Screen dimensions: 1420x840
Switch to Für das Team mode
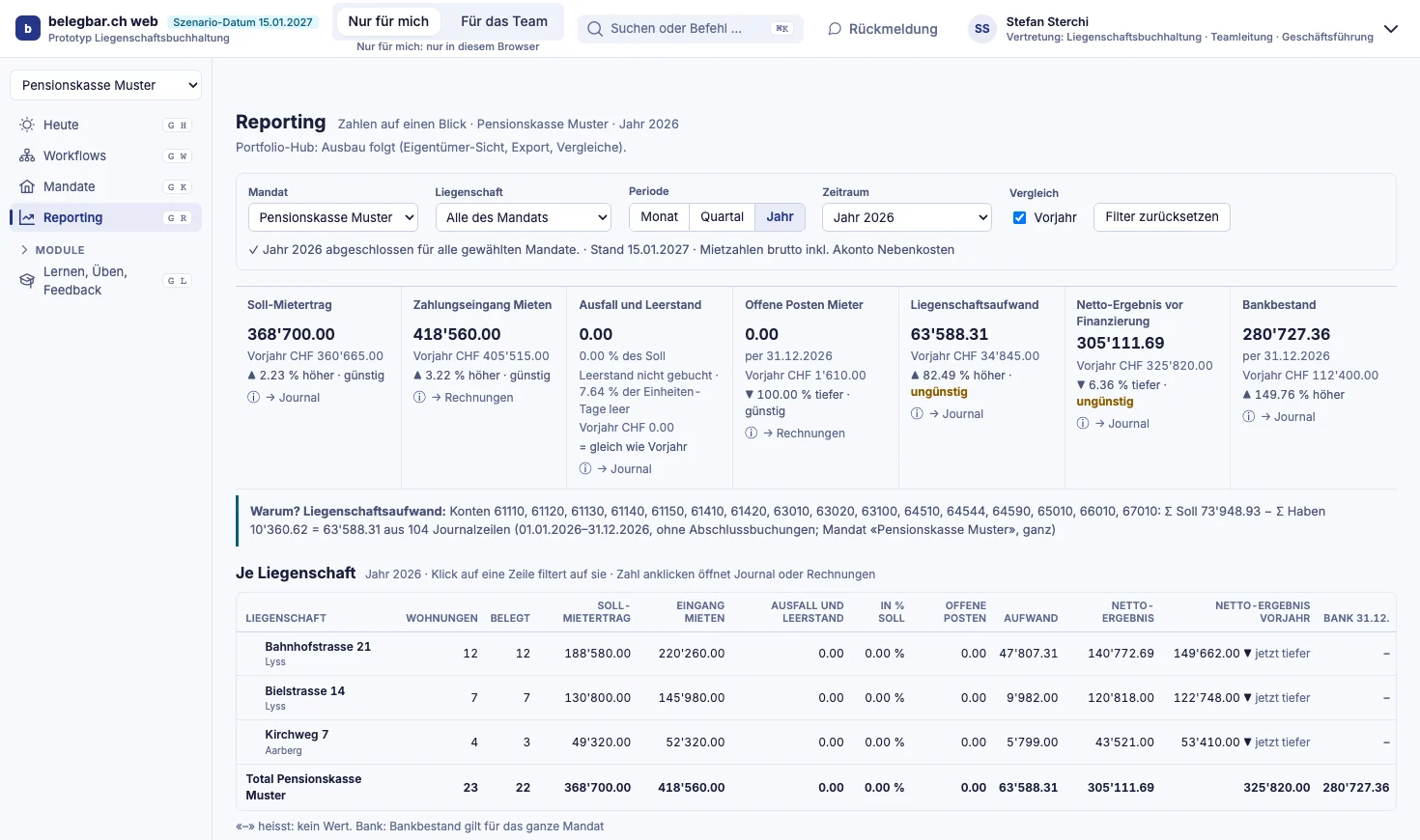click(x=504, y=21)
